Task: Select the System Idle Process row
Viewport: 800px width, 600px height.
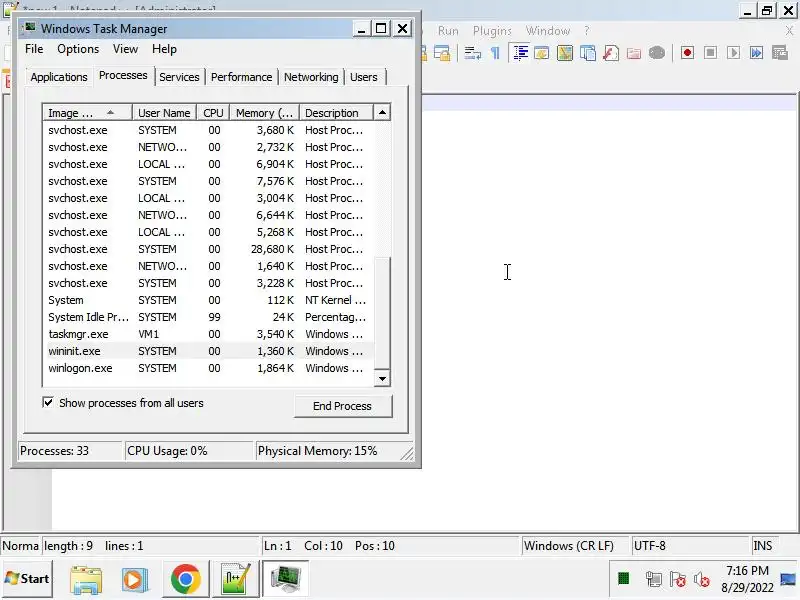Action: 208,317
